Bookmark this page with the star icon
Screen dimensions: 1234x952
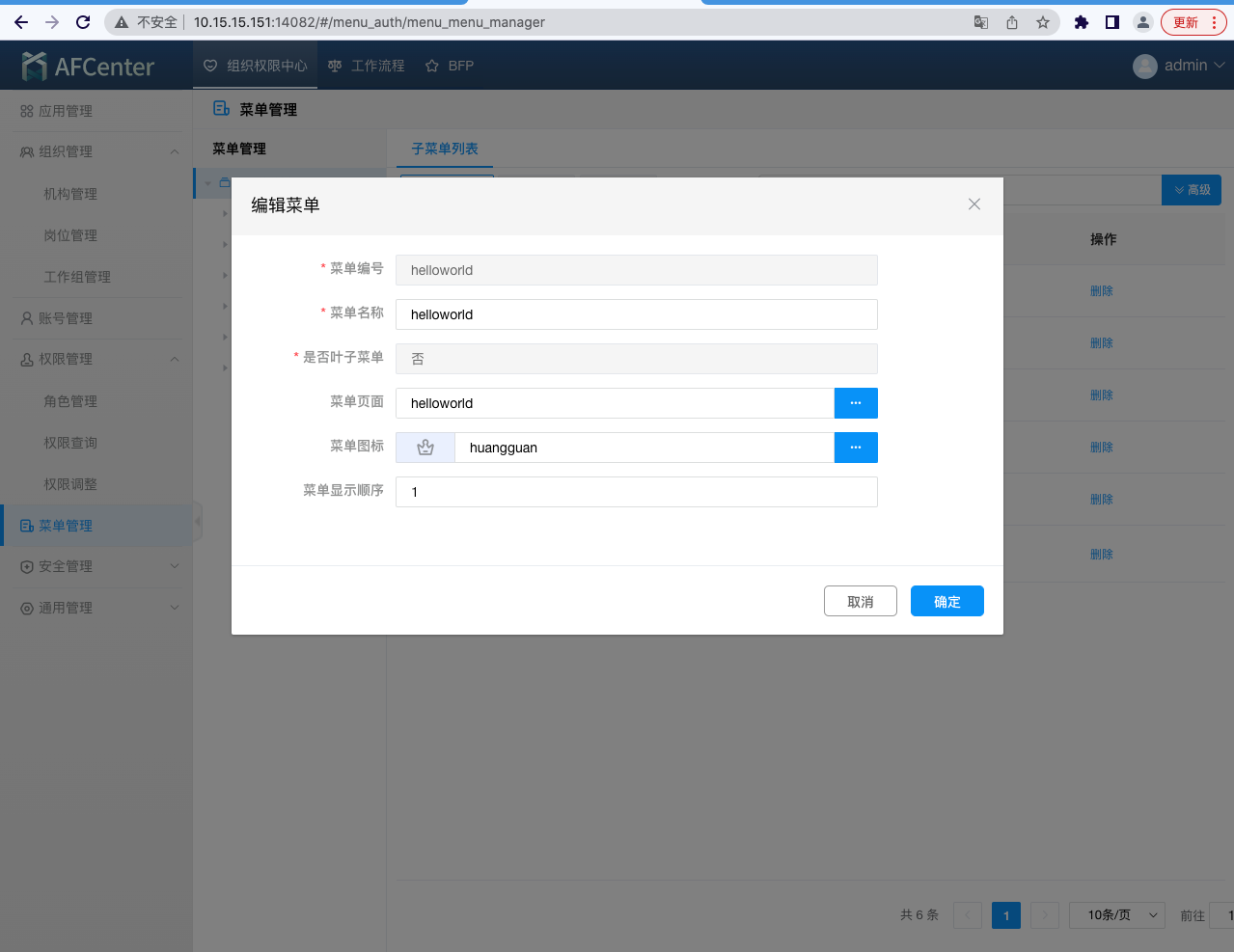pyautogui.click(x=1043, y=22)
